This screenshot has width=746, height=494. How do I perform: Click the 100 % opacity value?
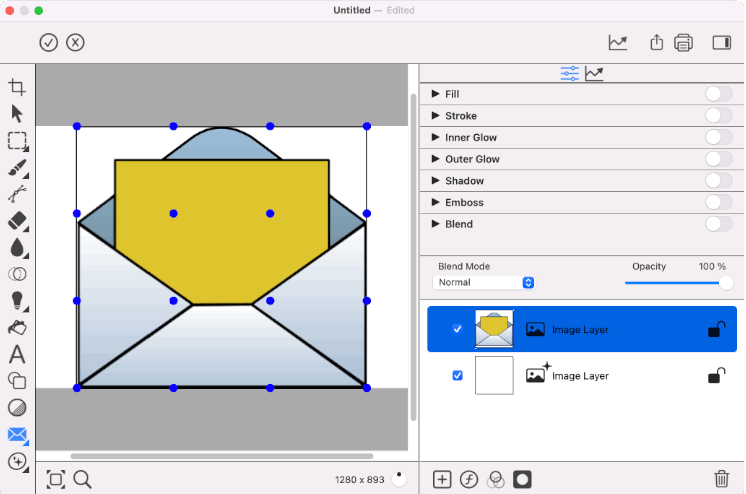(x=712, y=267)
